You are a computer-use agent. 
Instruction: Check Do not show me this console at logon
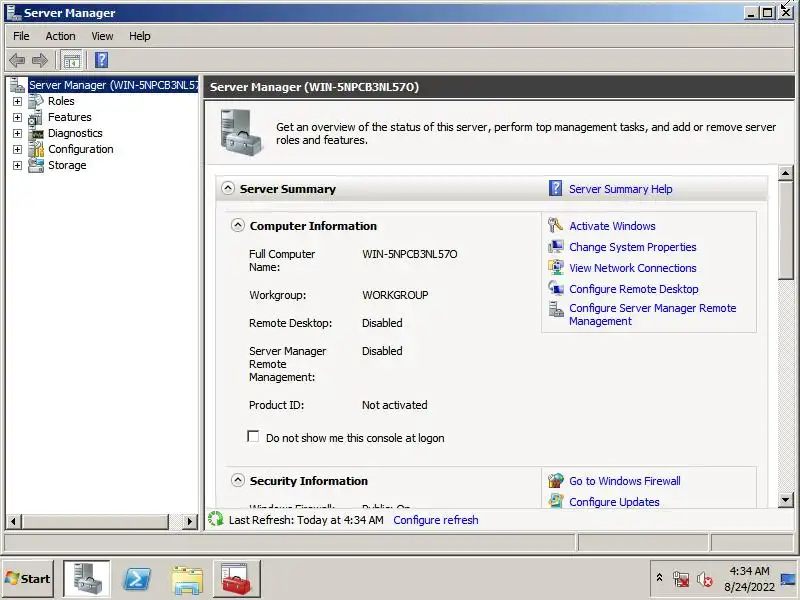(253, 436)
